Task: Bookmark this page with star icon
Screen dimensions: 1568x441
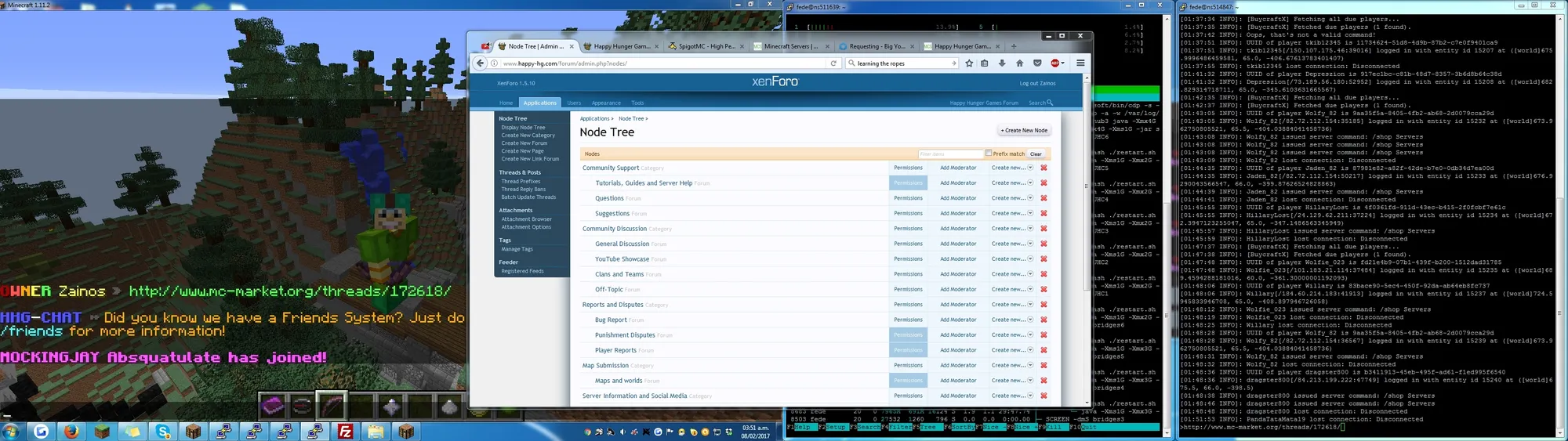Action: click(969, 63)
